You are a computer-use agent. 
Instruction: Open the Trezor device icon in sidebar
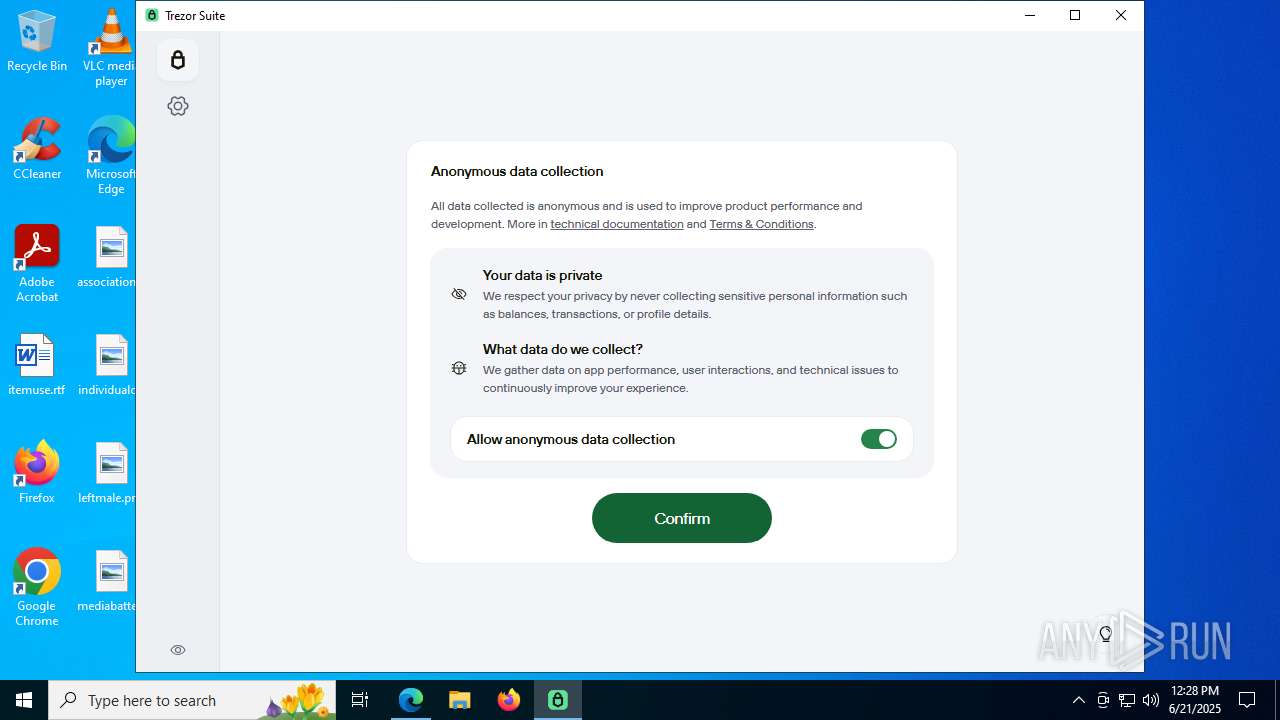(x=178, y=60)
